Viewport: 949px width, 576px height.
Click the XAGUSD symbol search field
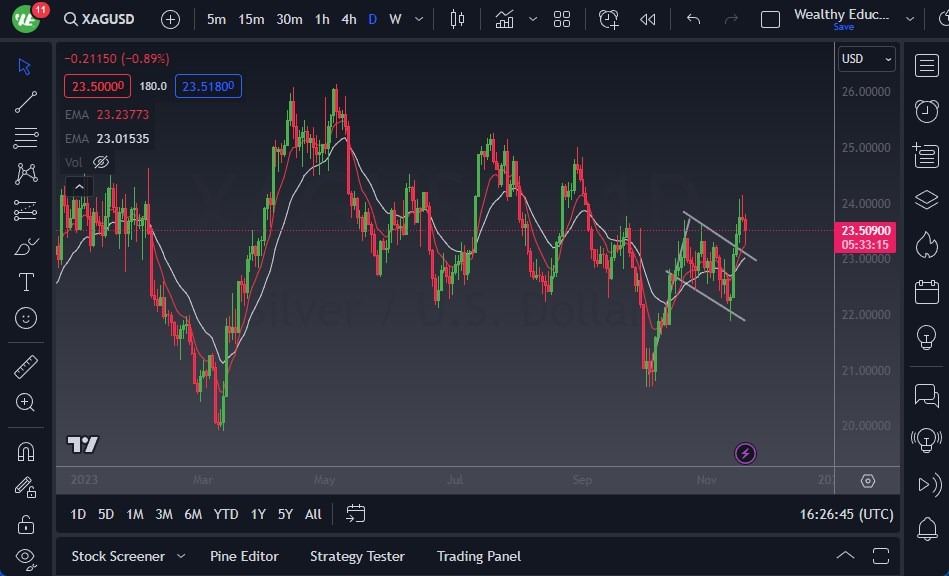[x=110, y=19]
